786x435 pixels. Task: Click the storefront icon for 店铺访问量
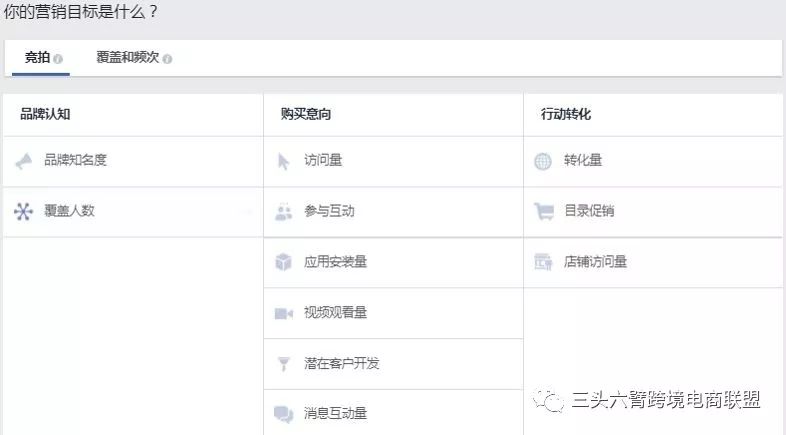[x=543, y=262]
